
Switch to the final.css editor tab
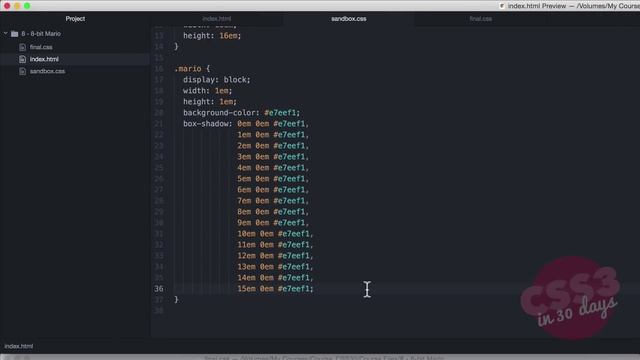(x=480, y=19)
